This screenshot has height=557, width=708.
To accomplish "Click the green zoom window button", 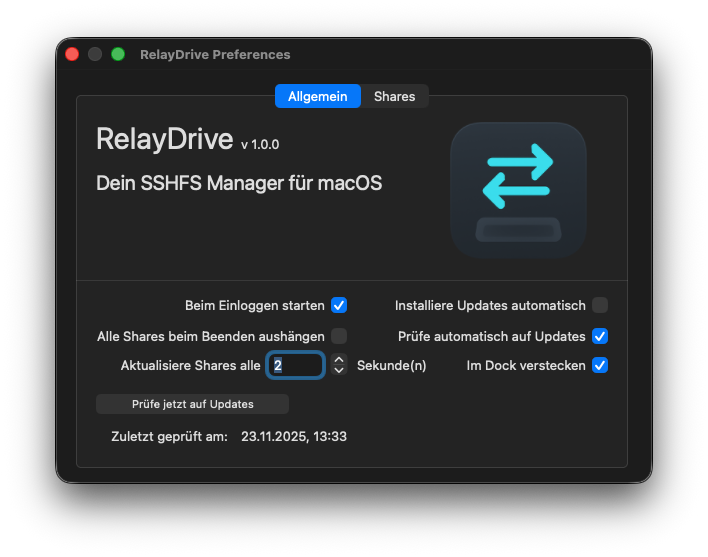I will (118, 54).
